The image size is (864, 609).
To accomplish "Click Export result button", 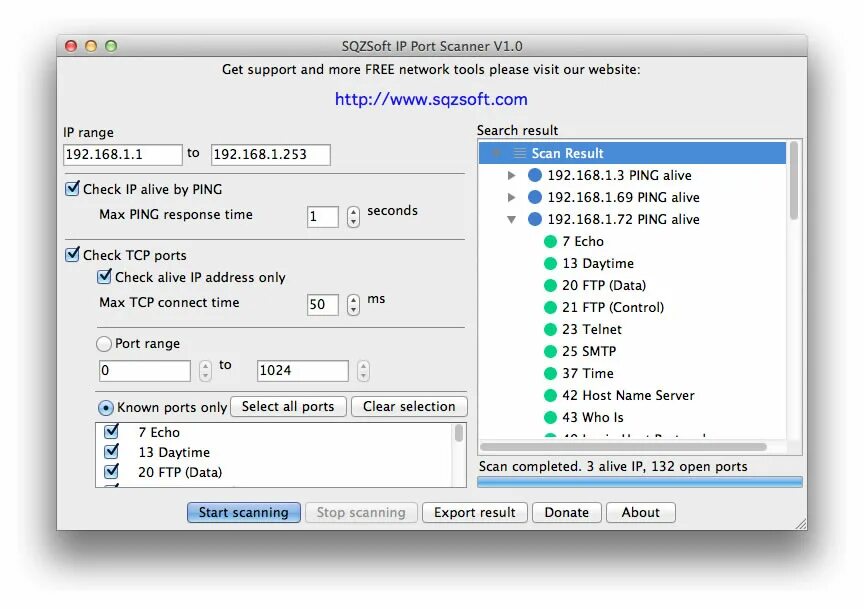I will tap(475, 513).
